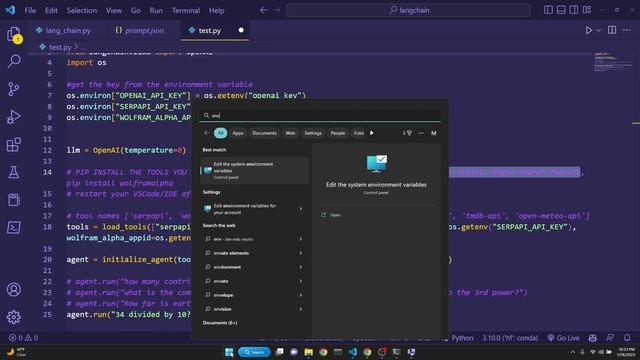Expand the 'envelope' web suggestion
640x360 pixels.
coord(301,295)
